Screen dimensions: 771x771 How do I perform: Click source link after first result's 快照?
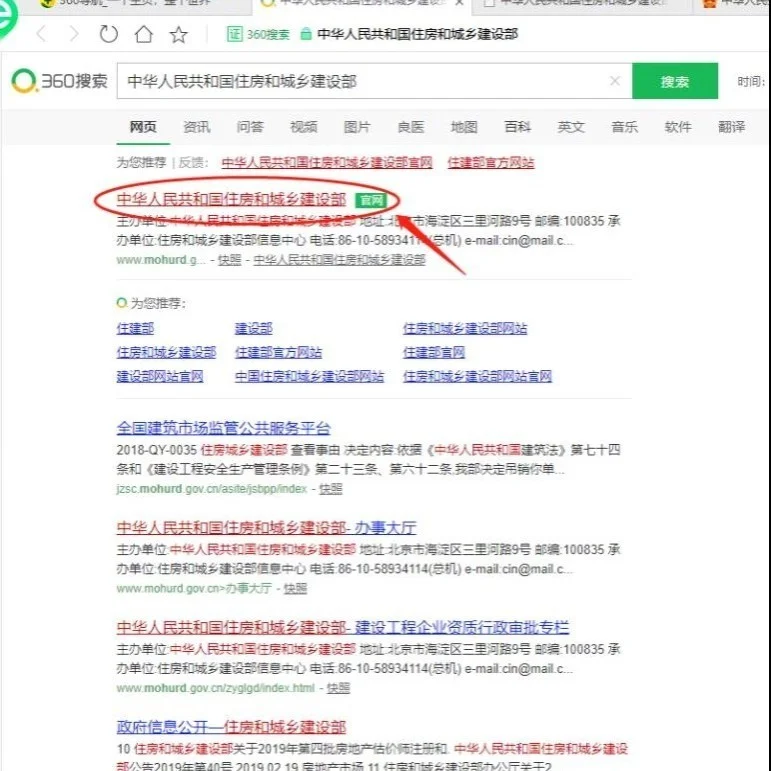[x=339, y=260]
